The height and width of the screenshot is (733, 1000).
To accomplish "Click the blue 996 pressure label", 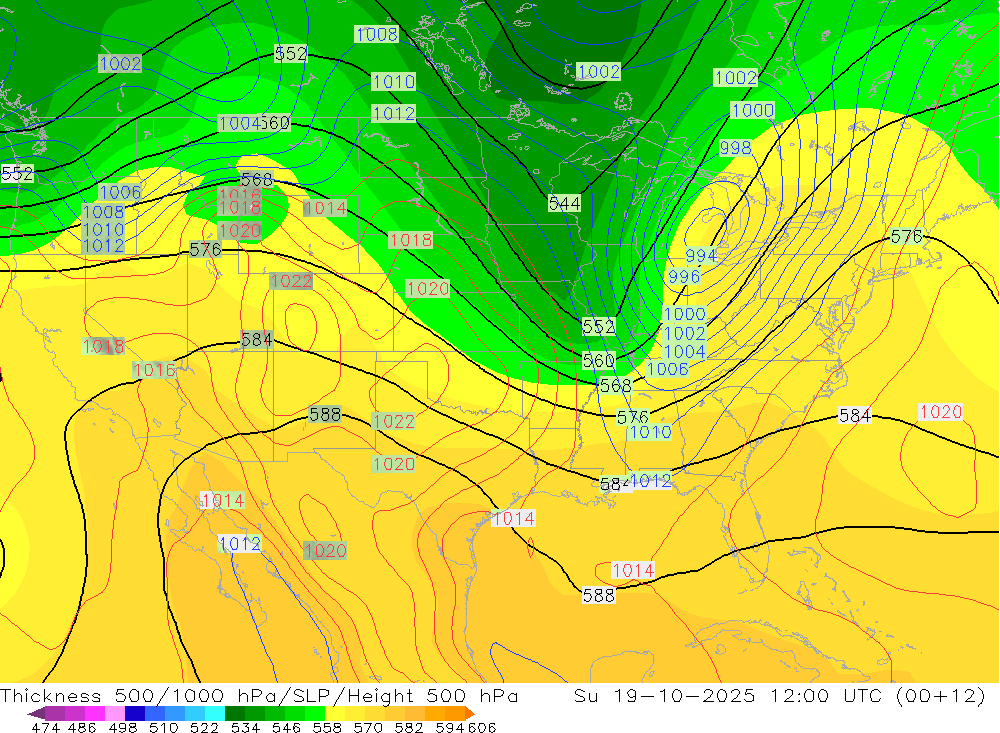I will [684, 277].
